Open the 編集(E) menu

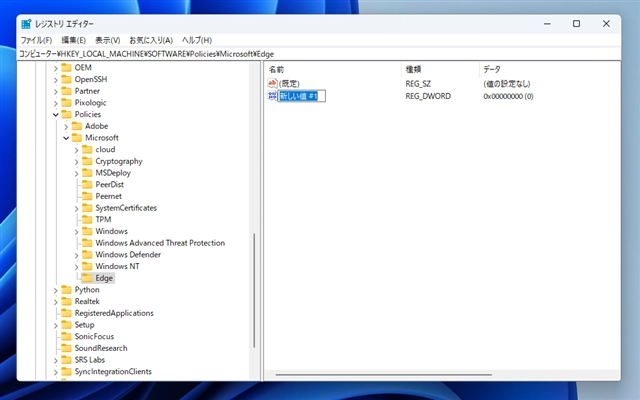tap(73, 40)
